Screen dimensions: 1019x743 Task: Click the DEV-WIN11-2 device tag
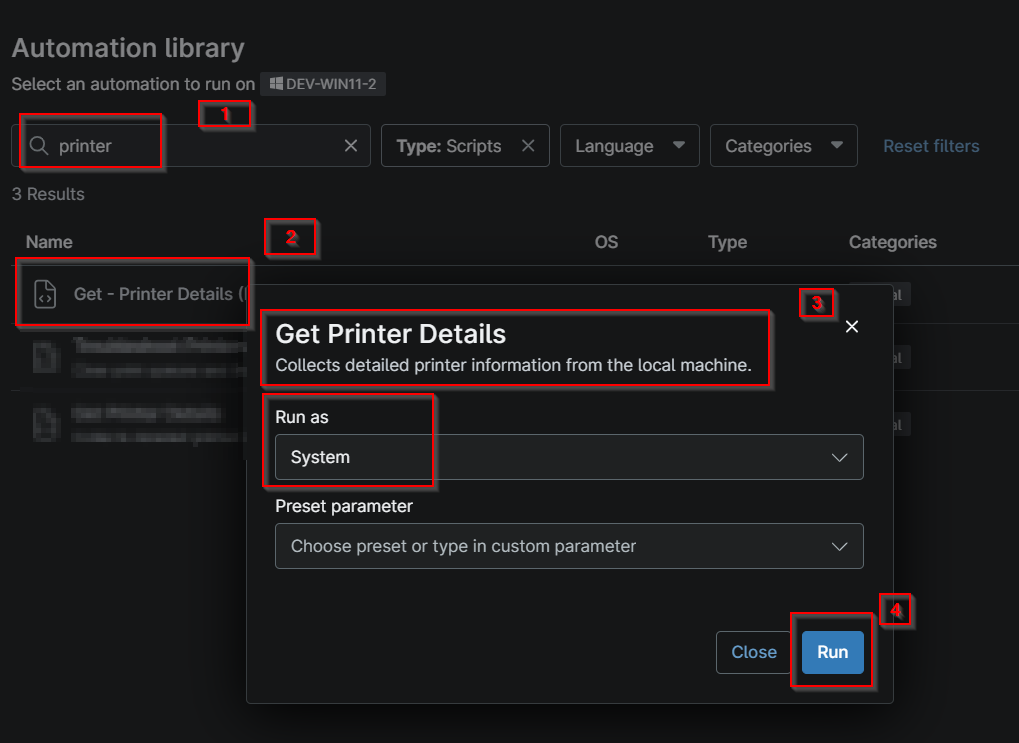click(x=323, y=84)
